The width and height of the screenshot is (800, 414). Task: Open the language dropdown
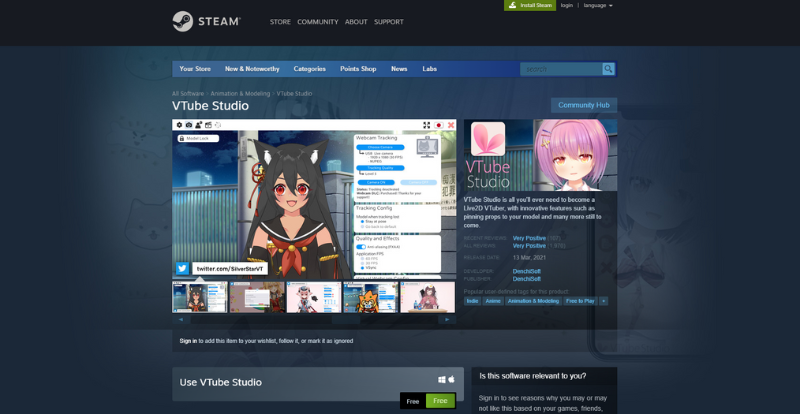coord(598,5)
